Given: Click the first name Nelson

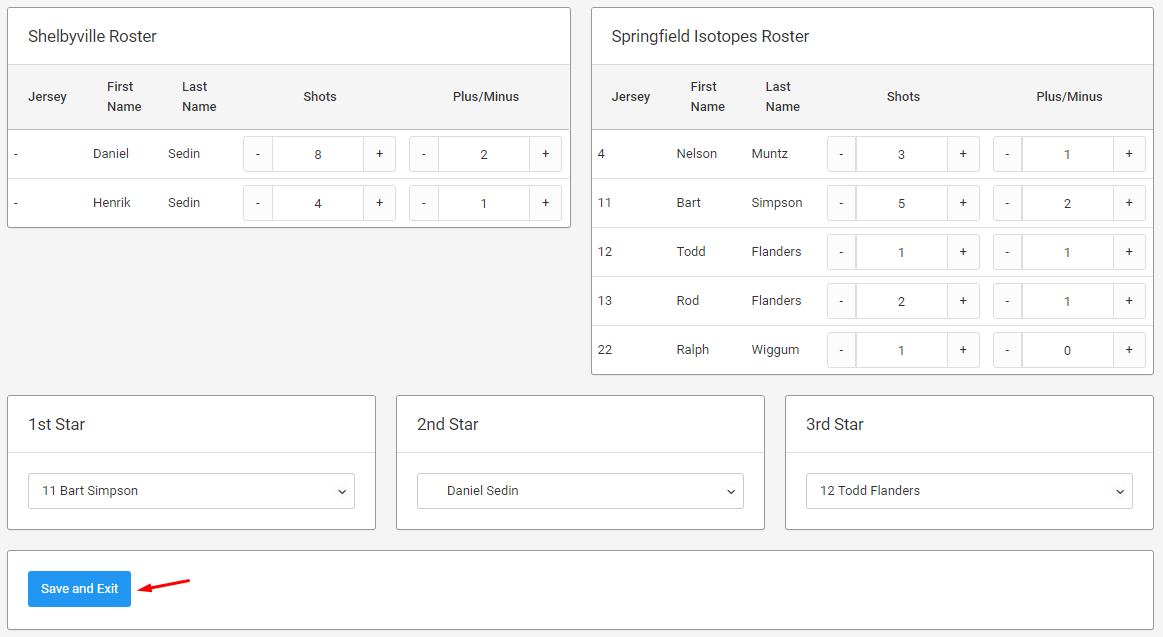Looking at the screenshot, I should (x=696, y=154).
